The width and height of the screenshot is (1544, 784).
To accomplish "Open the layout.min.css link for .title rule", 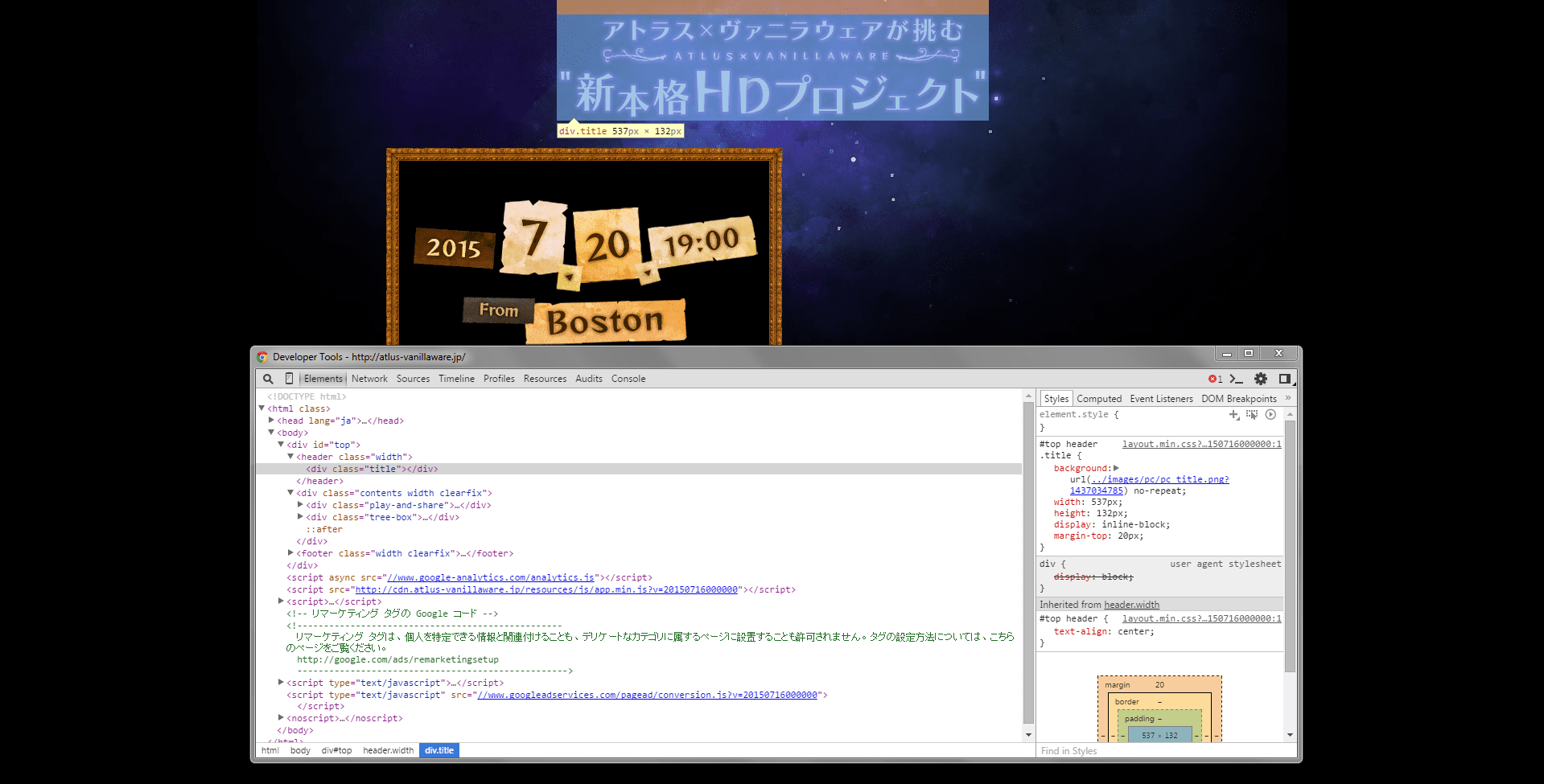I will [x=1201, y=444].
